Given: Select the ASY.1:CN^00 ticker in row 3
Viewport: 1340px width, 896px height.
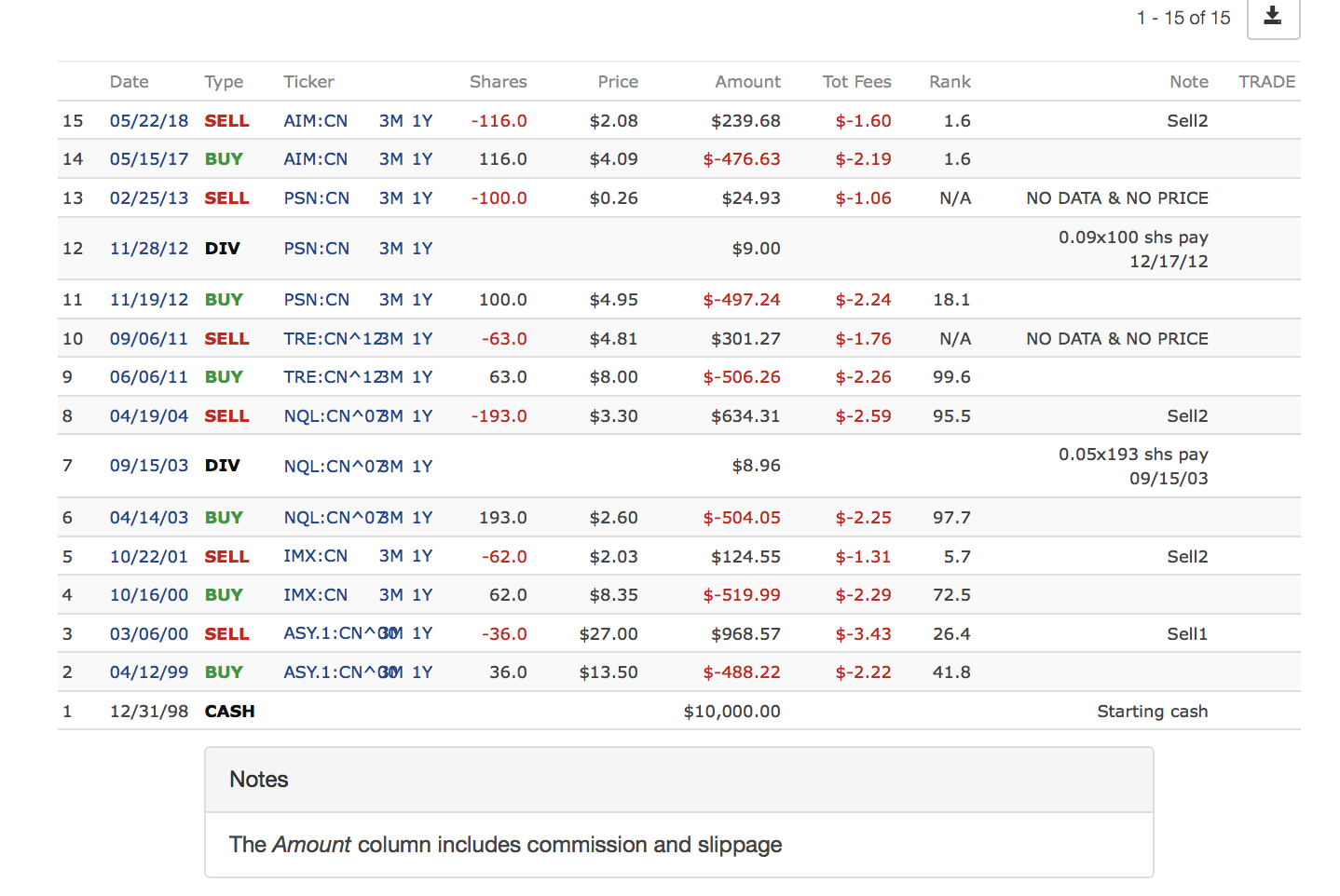Looking at the screenshot, I should [328, 633].
